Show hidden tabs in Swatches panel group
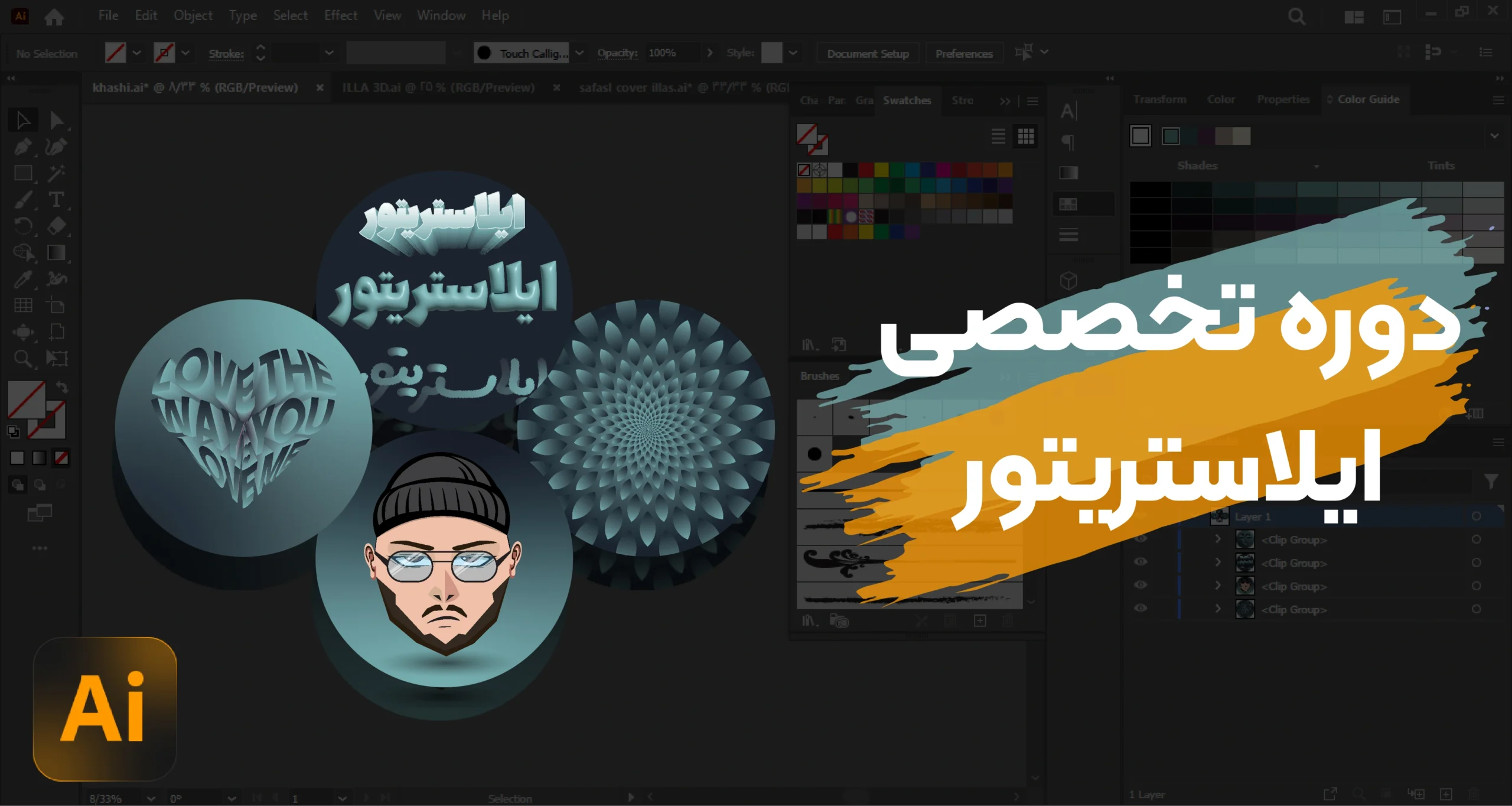Image resolution: width=1512 pixels, height=806 pixels. (1005, 101)
